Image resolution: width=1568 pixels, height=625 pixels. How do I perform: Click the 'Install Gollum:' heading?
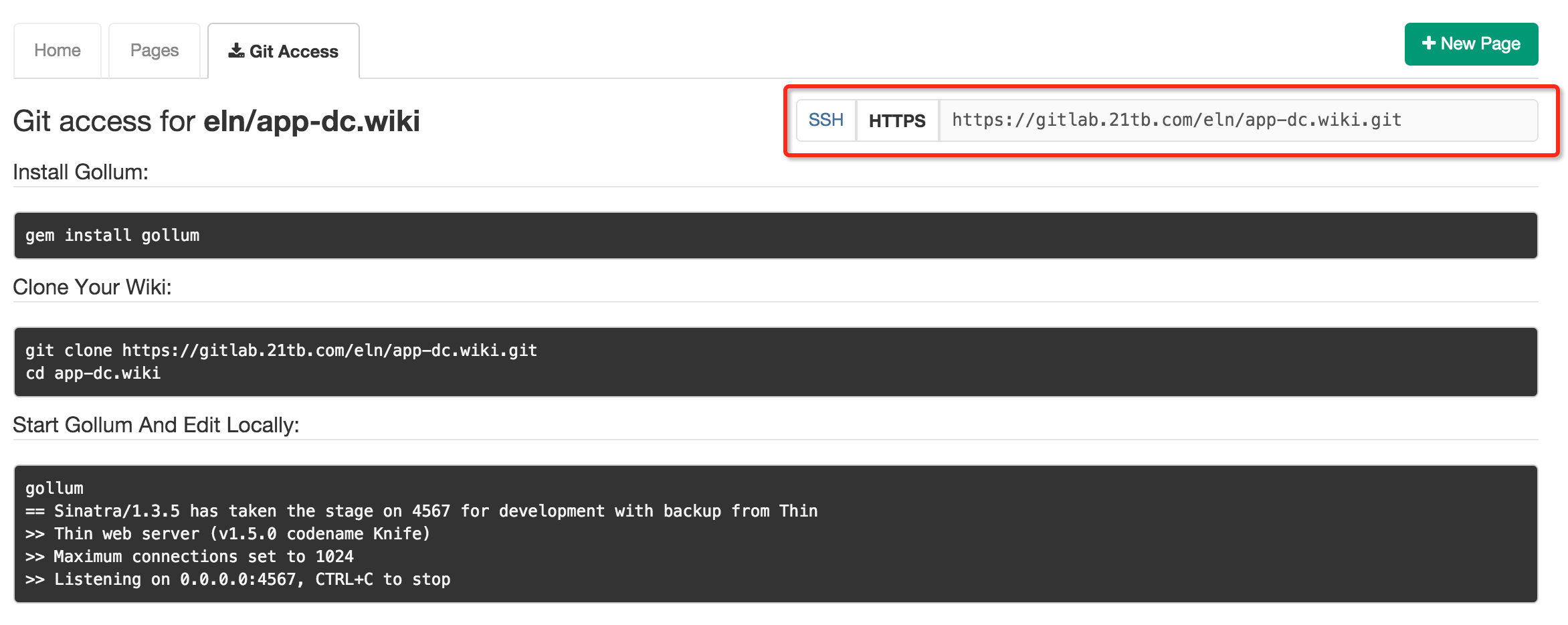click(80, 172)
